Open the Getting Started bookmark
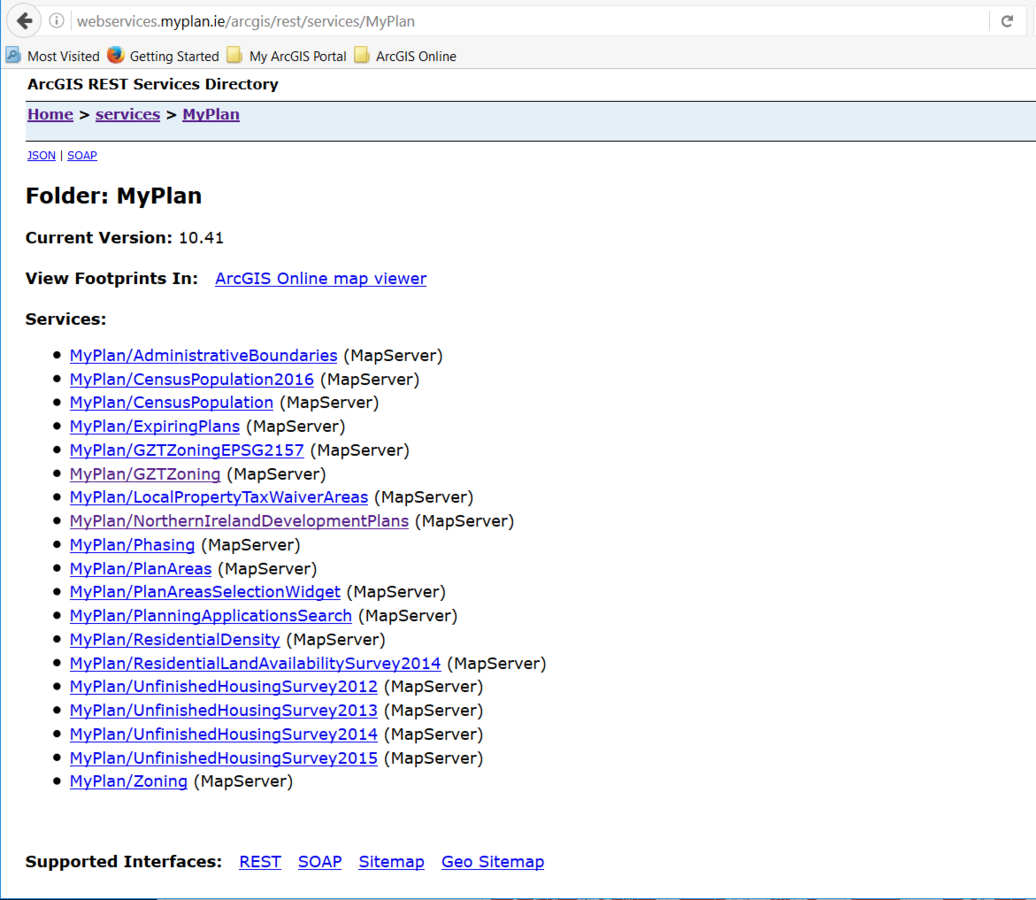Screen dimensions: 1036x900 coord(163,56)
